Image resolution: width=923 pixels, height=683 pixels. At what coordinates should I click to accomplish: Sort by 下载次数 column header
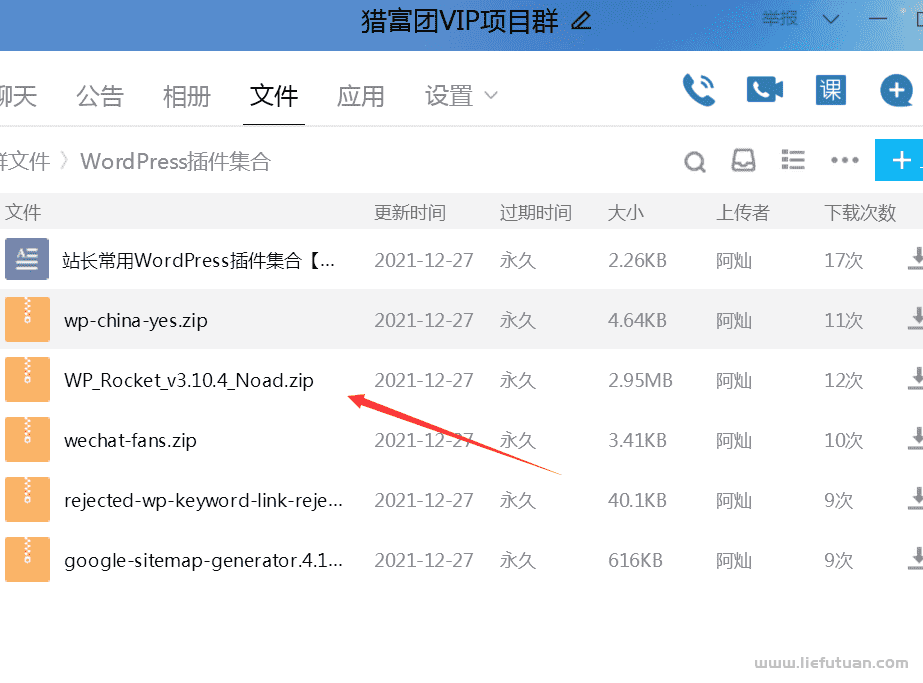click(859, 212)
